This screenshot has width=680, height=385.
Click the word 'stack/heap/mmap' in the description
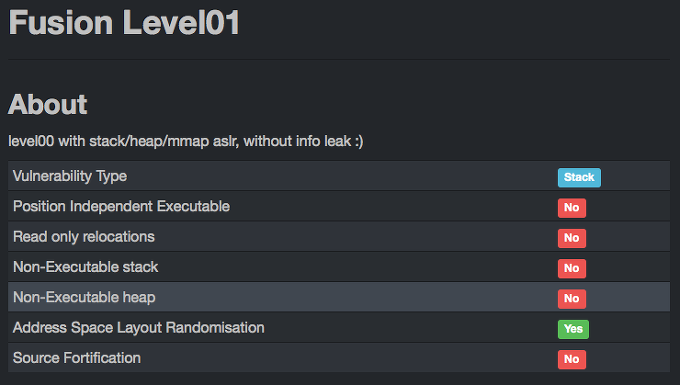[x=149, y=142]
